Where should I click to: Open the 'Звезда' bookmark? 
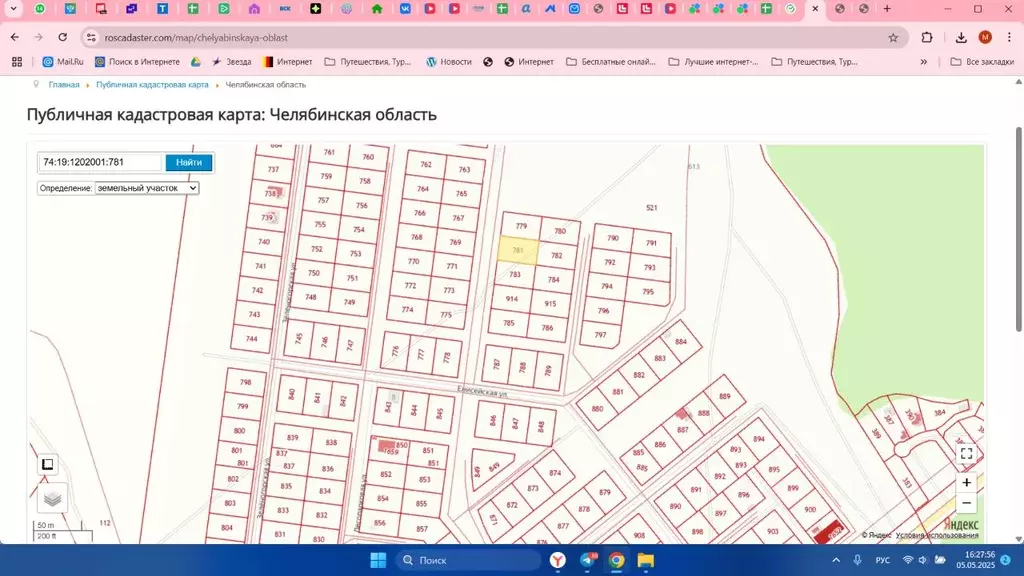(232, 61)
